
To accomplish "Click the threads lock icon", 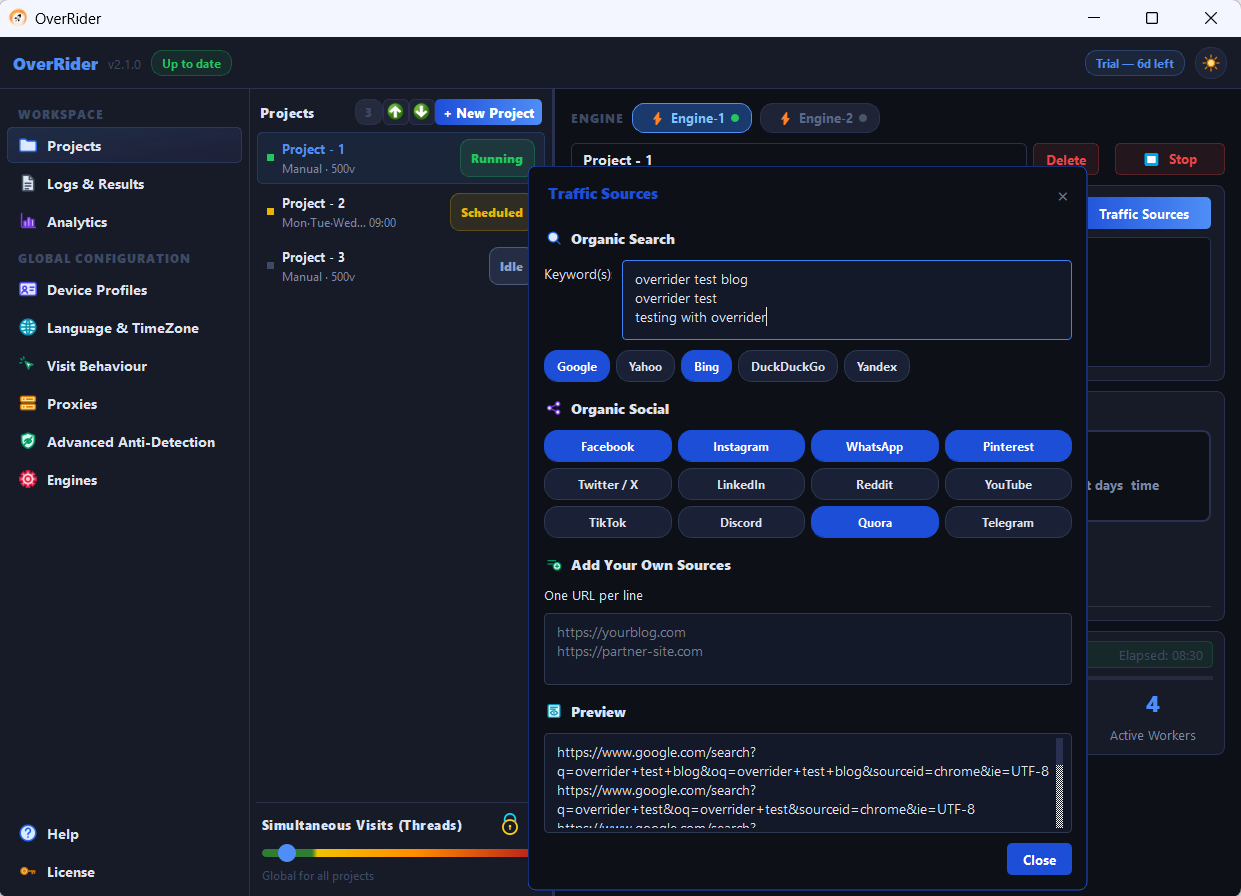I will tap(510, 825).
